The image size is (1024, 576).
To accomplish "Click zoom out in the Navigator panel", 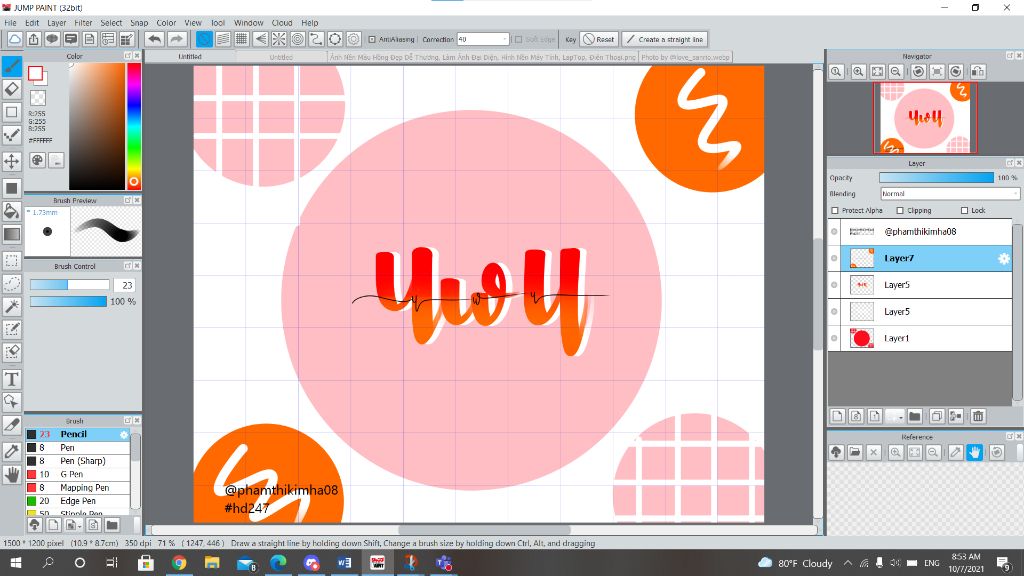I will (x=896, y=72).
